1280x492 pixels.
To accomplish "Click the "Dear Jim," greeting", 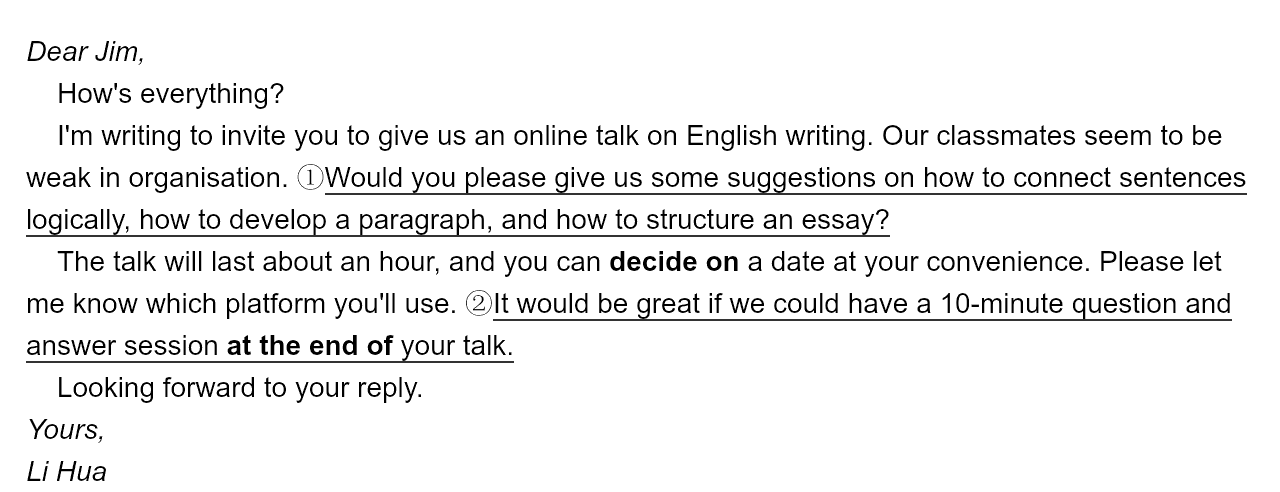I will pos(86,52).
